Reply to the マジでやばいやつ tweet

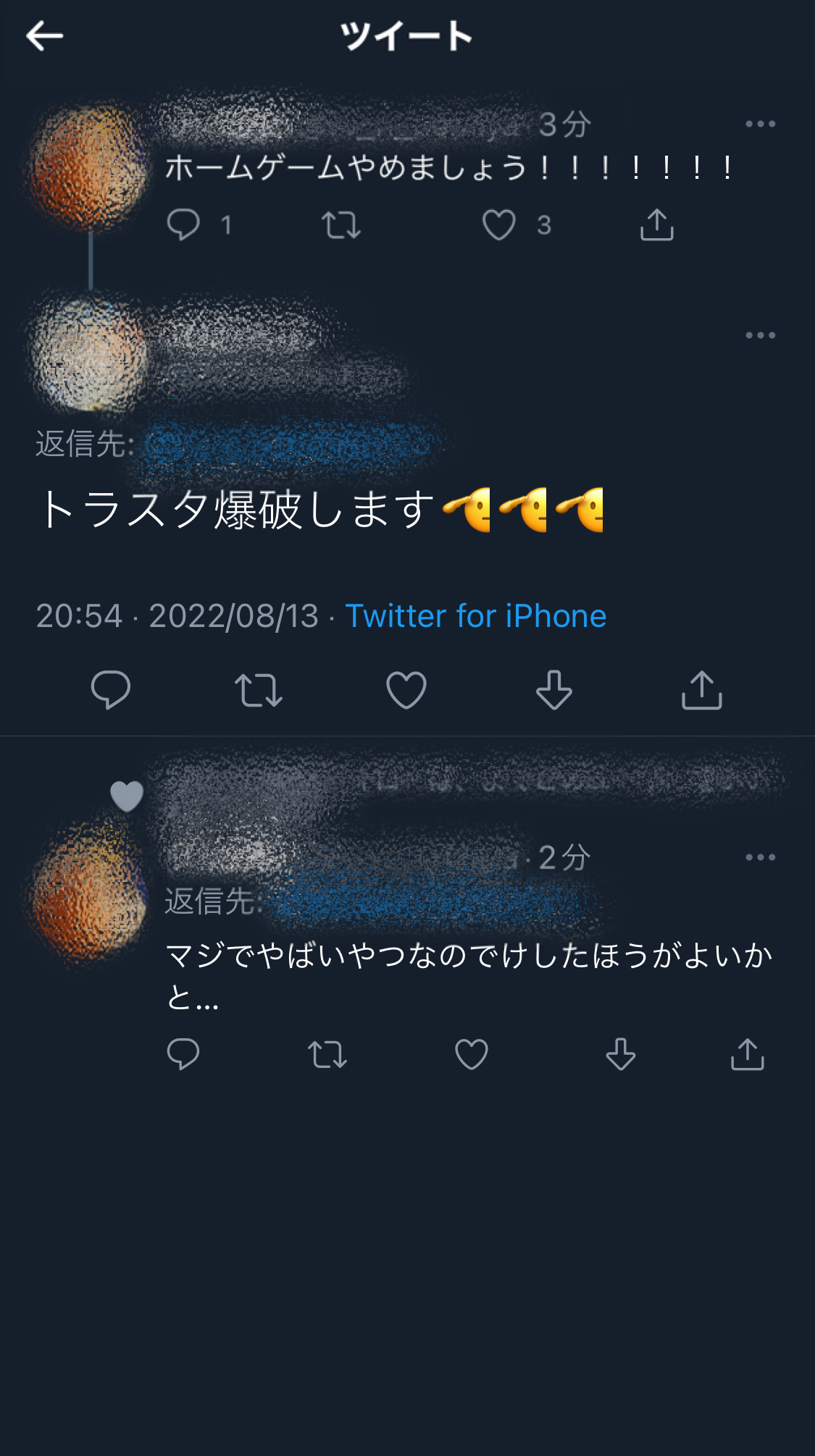coord(183,1054)
